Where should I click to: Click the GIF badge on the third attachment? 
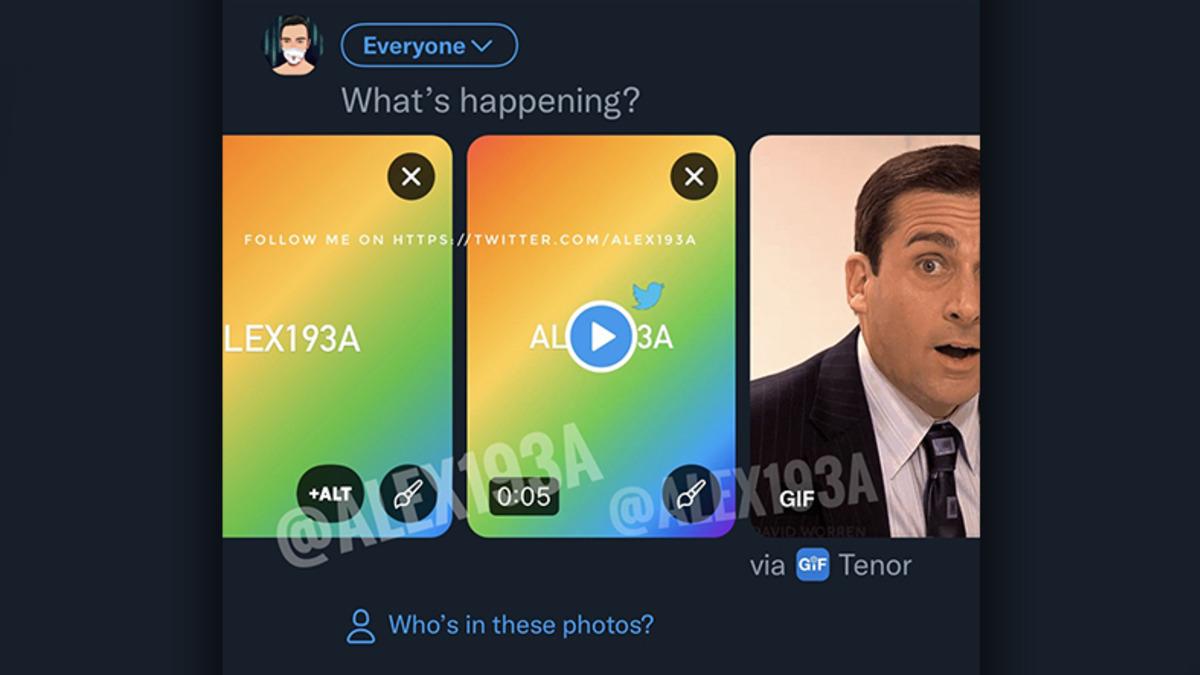797,497
